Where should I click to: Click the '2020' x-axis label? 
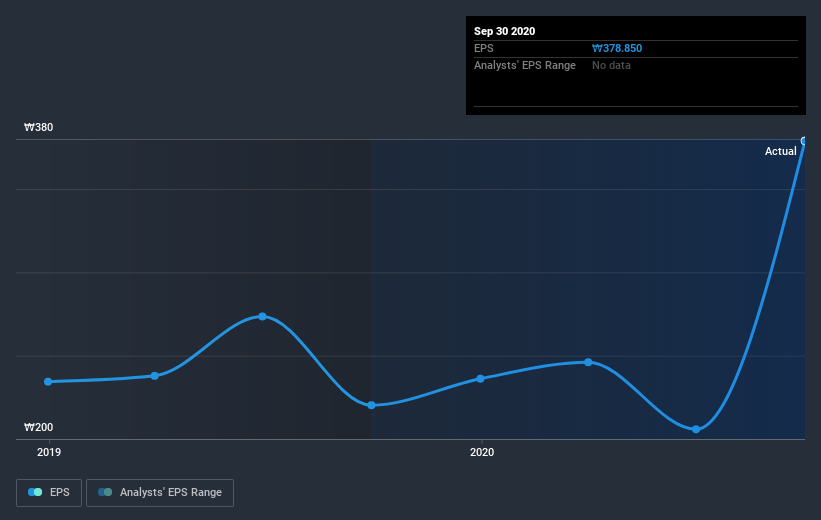click(482, 452)
